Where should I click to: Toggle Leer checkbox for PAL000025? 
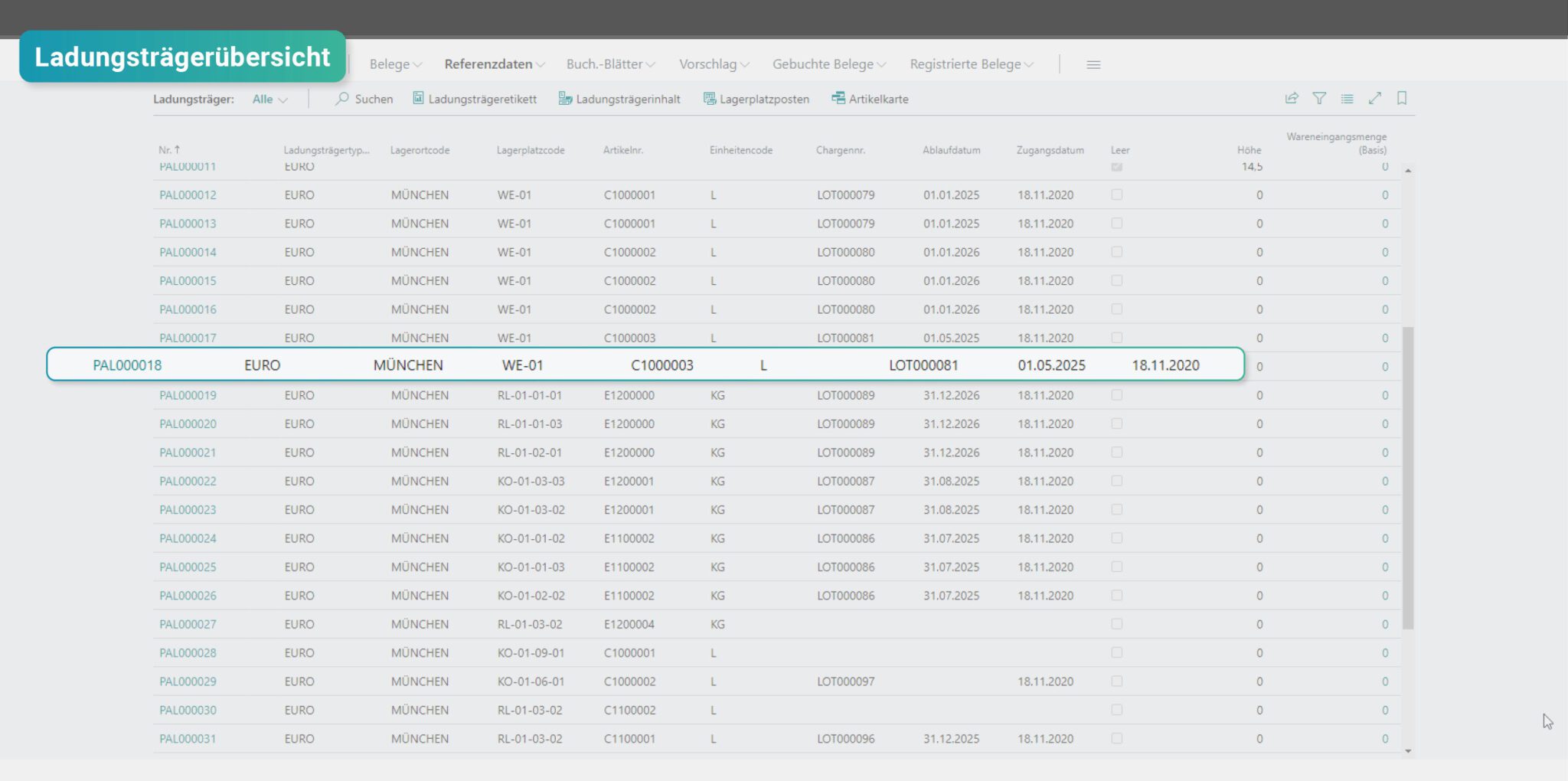(x=1117, y=567)
